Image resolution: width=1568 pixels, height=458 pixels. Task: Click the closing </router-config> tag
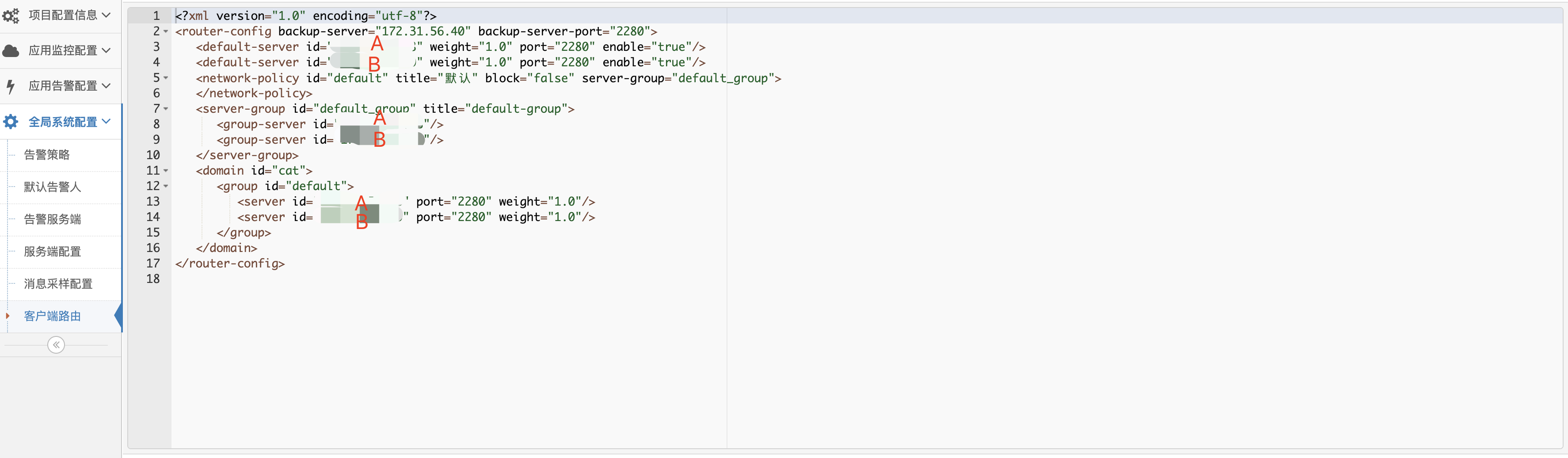pos(230,264)
